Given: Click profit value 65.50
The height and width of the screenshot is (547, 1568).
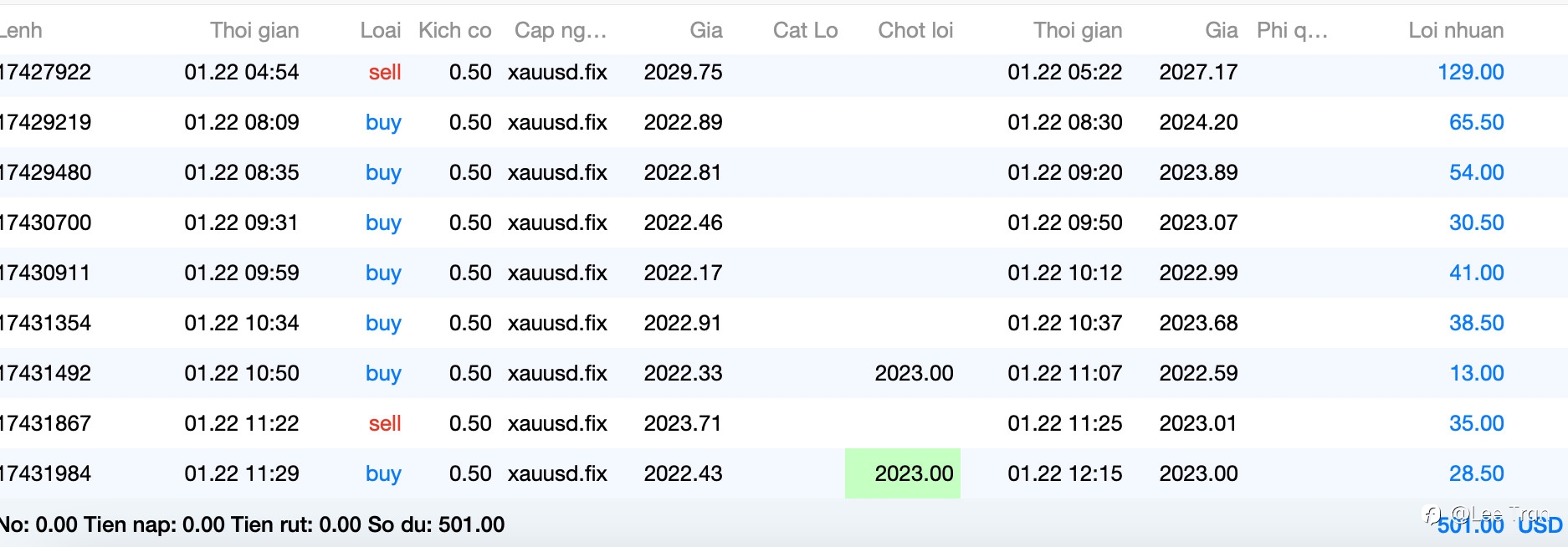Looking at the screenshot, I should 1476,122.
